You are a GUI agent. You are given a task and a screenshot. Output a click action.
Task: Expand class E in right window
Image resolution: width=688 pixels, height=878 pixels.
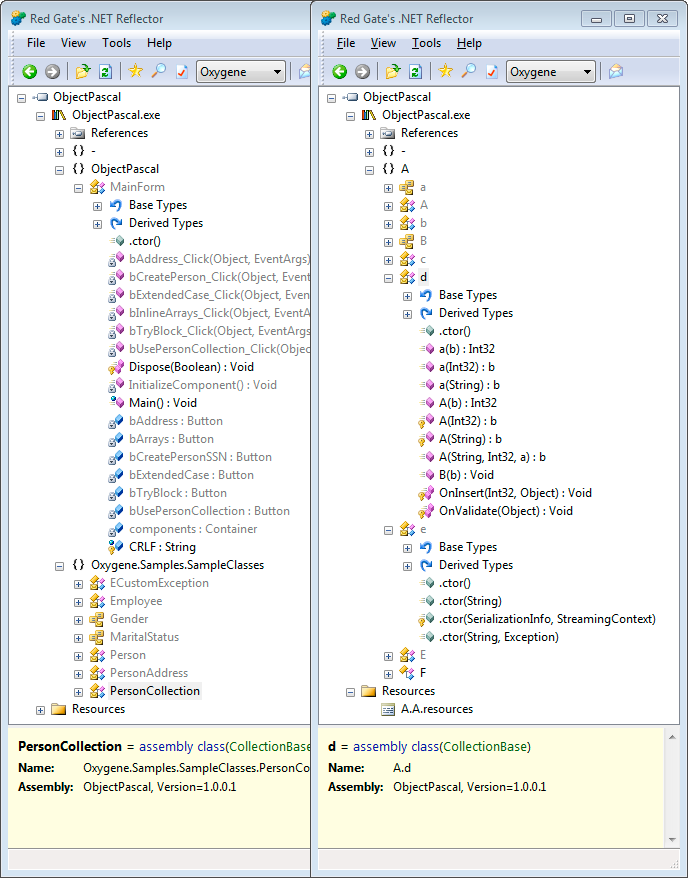click(389, 657)
